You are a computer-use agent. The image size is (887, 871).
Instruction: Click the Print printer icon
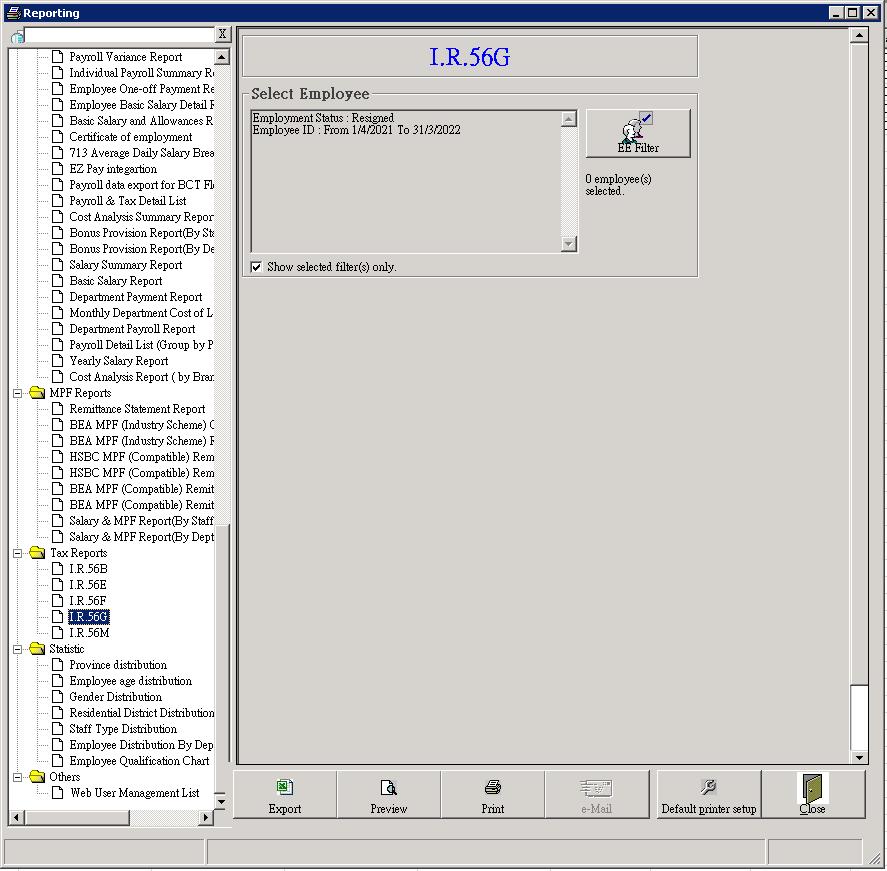(x=493, y=795)
